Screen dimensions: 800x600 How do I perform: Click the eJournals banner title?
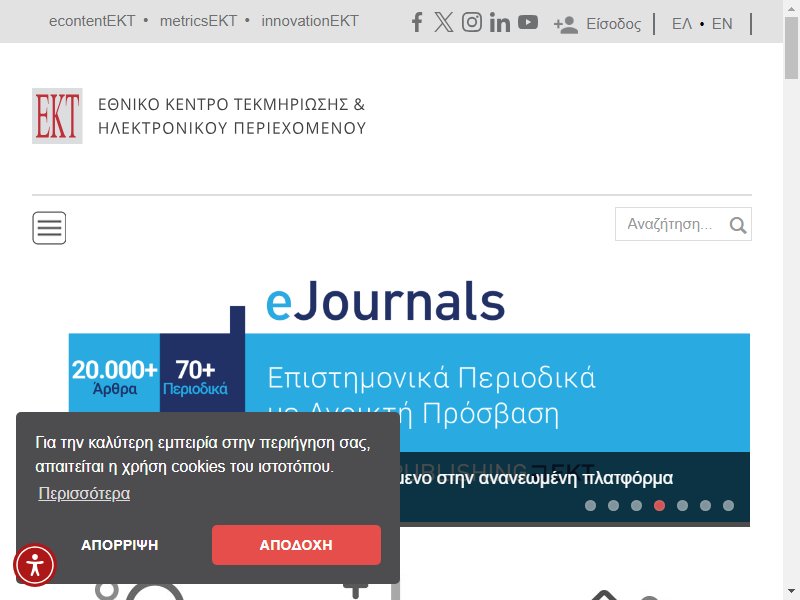point(385,301)
